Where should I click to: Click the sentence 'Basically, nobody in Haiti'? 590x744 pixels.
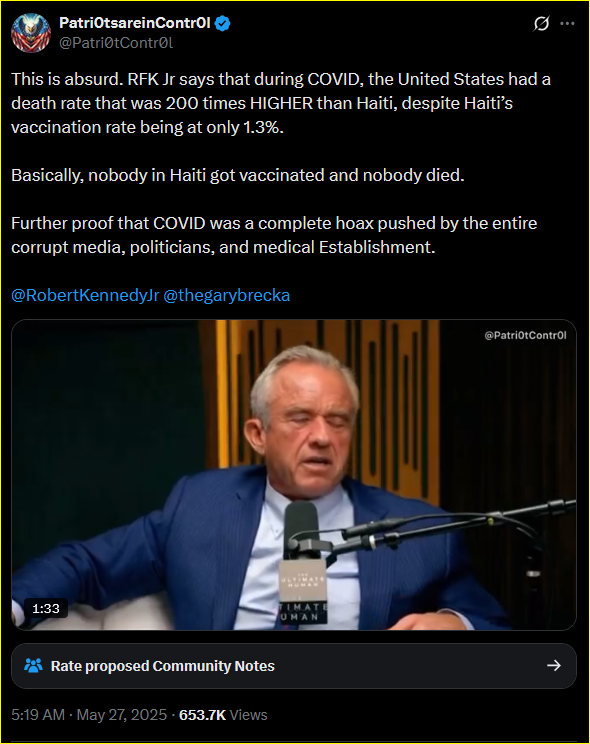pos(238,175)
